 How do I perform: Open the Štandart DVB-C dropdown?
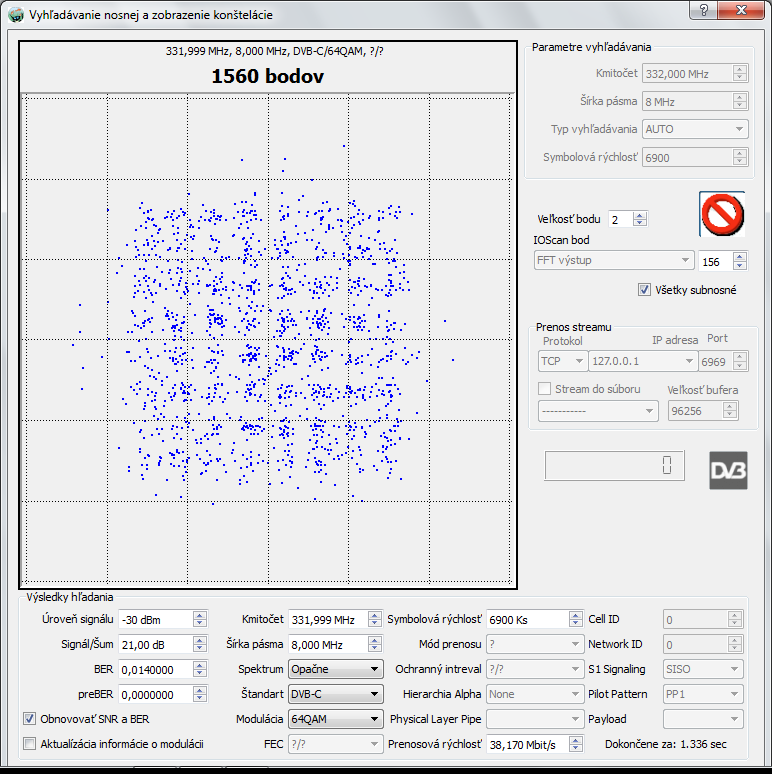pos(336,694)
